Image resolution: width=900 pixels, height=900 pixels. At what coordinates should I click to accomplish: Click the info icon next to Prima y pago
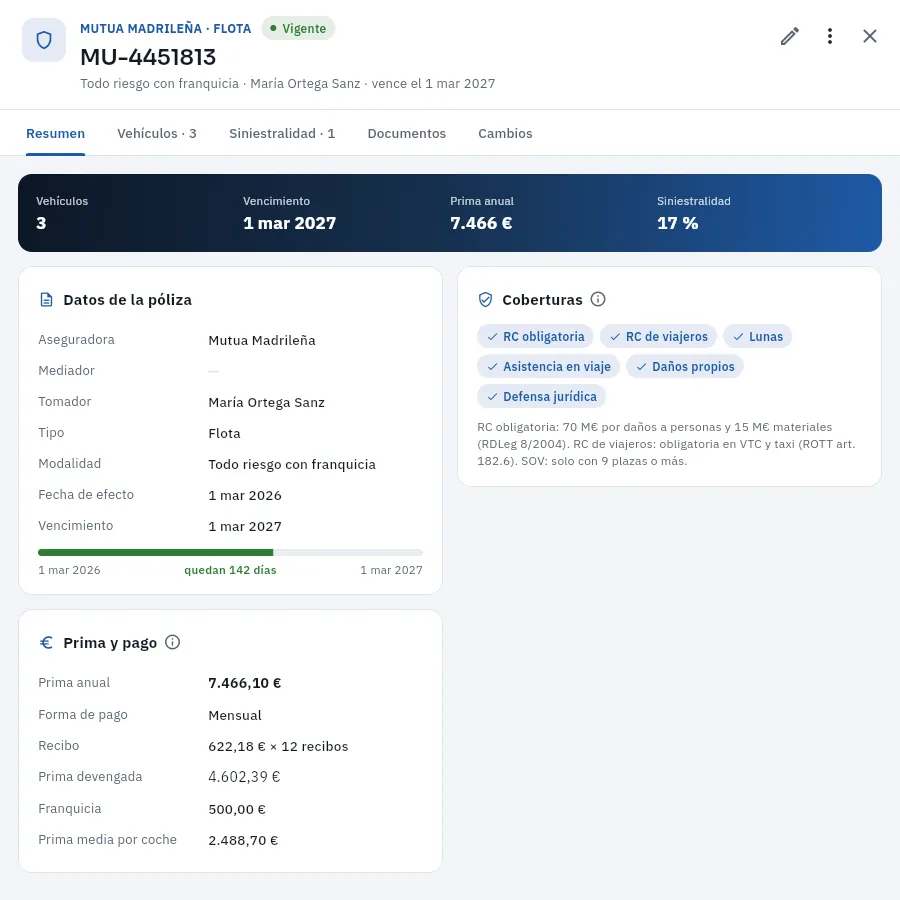coord(172,642)
